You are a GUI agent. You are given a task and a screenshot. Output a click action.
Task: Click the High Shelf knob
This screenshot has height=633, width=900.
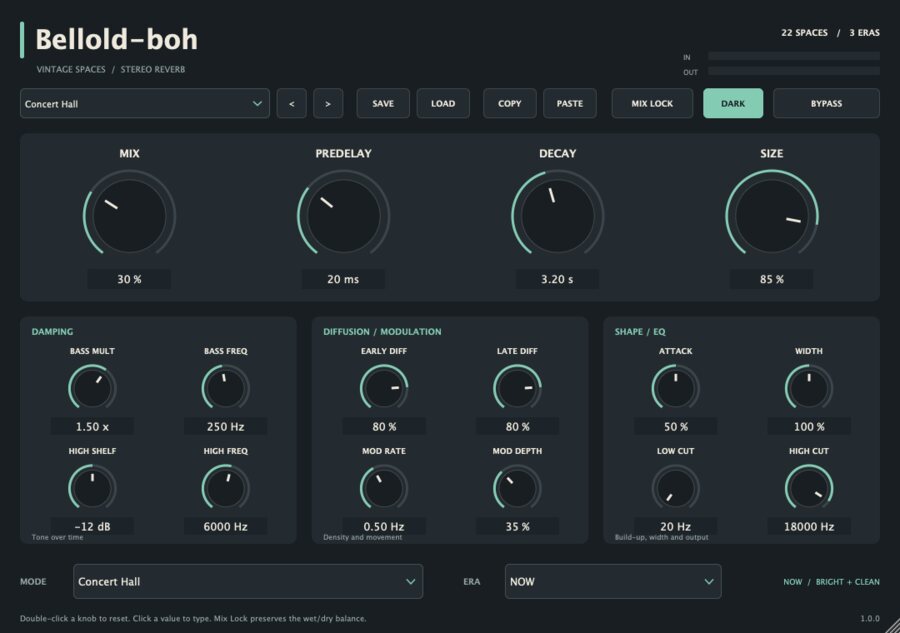click(92, 488)
